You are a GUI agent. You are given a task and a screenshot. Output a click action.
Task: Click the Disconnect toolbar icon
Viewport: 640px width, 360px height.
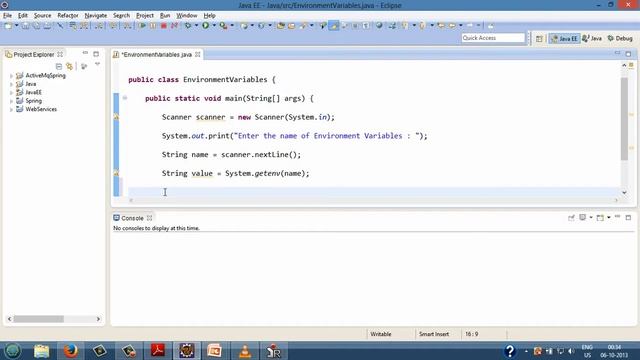click(174, 26)
